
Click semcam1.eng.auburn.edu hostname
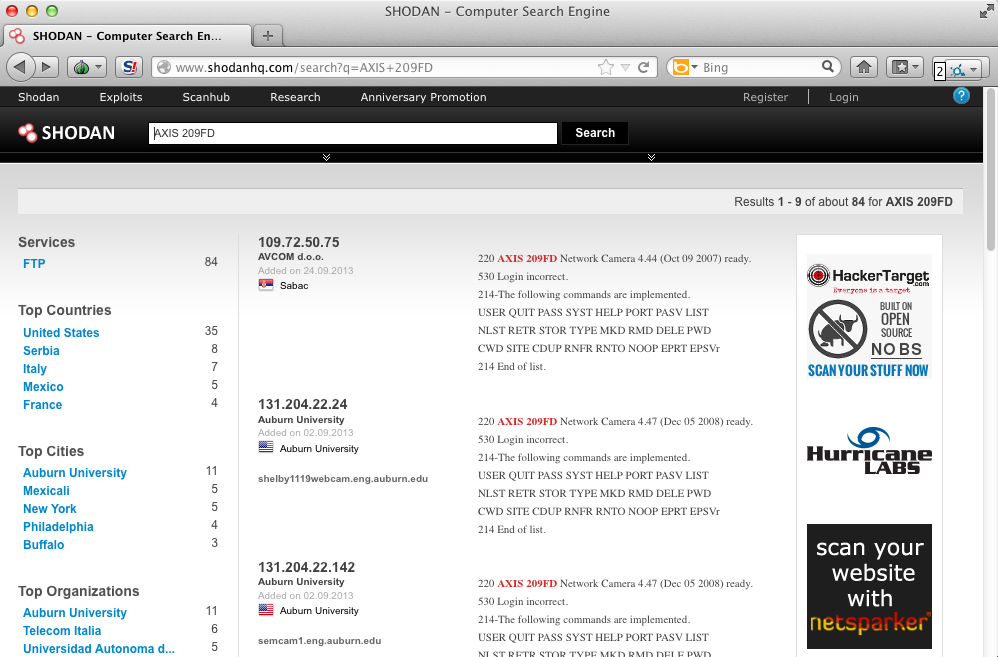pos(320,641)
